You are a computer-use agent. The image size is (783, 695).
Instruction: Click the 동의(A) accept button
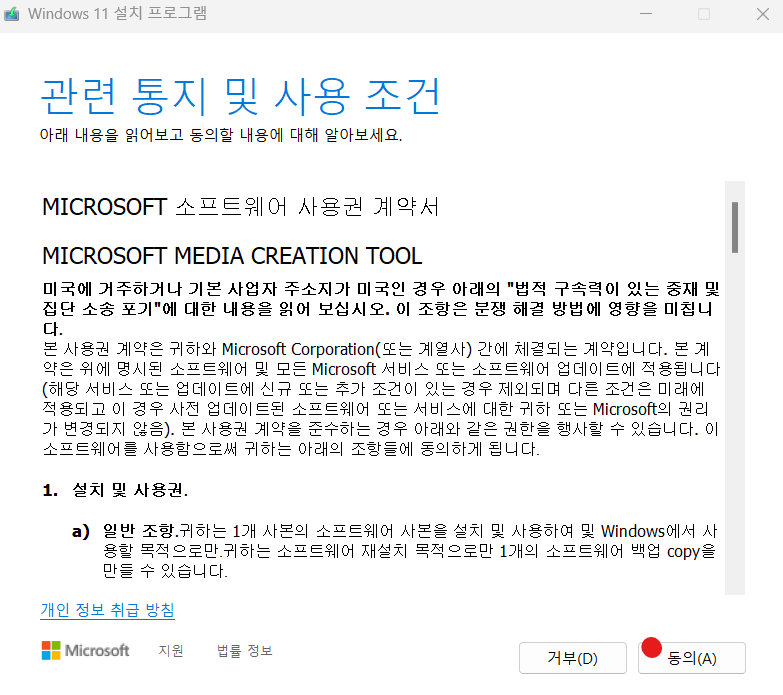692,658
